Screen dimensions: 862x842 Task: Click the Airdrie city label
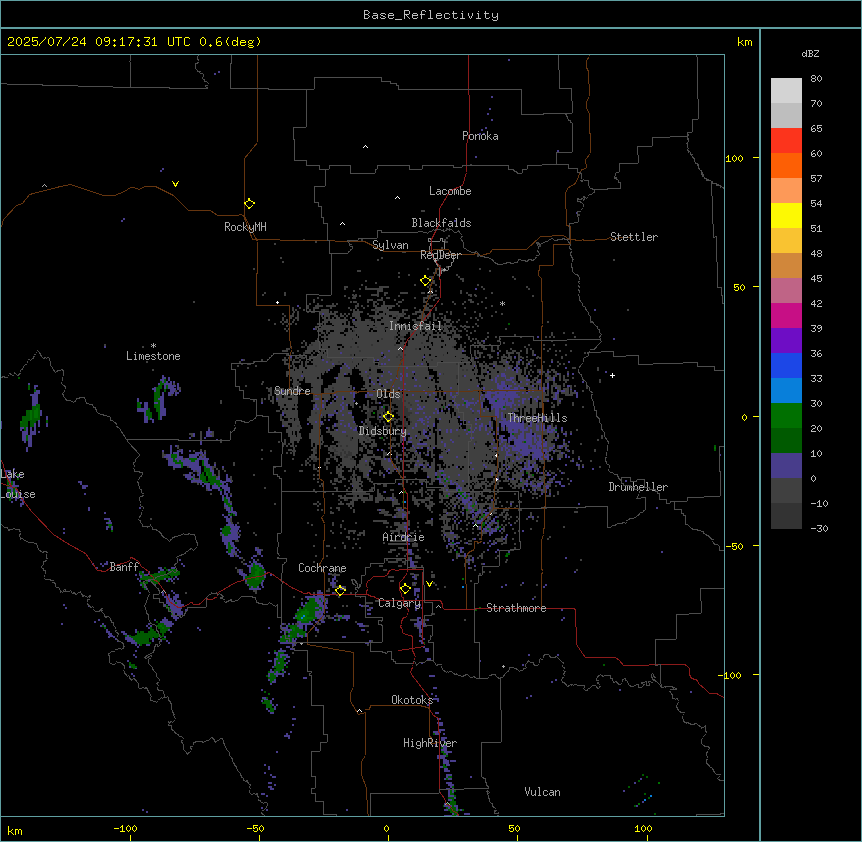[404, 537]
